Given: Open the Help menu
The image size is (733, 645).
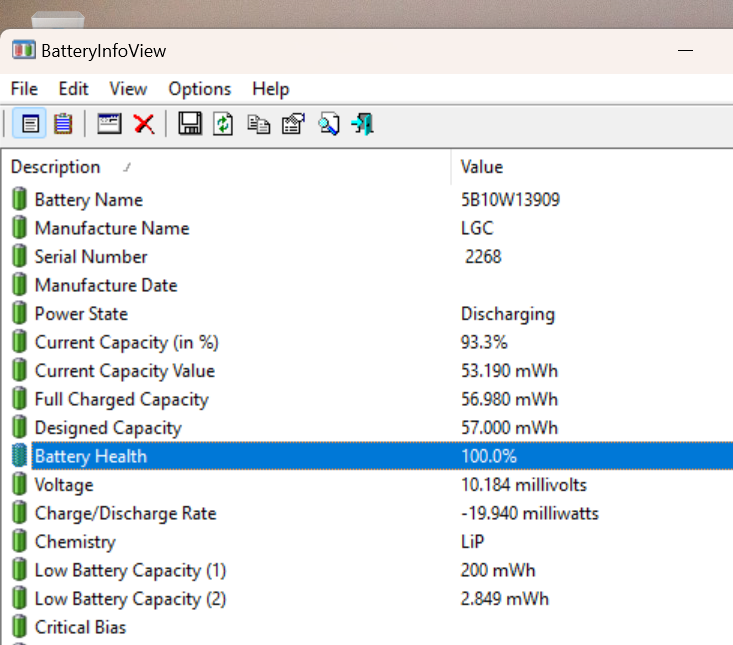Looking at the screenshot, I should pos(271,89).
